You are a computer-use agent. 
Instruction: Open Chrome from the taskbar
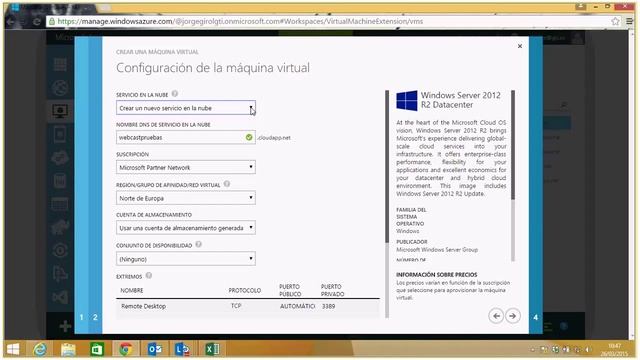point(126,349)
